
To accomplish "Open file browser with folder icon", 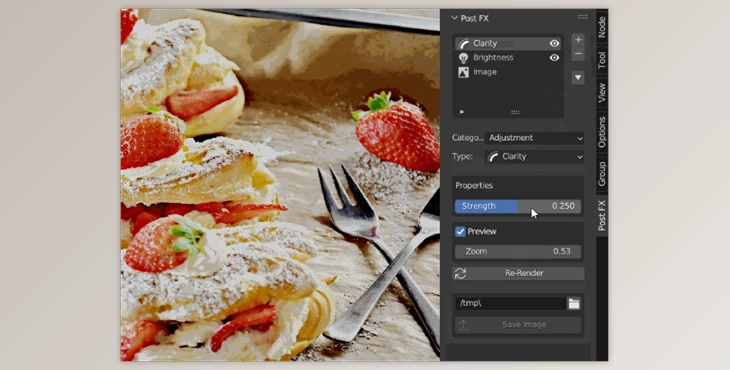I will point(574,304).
